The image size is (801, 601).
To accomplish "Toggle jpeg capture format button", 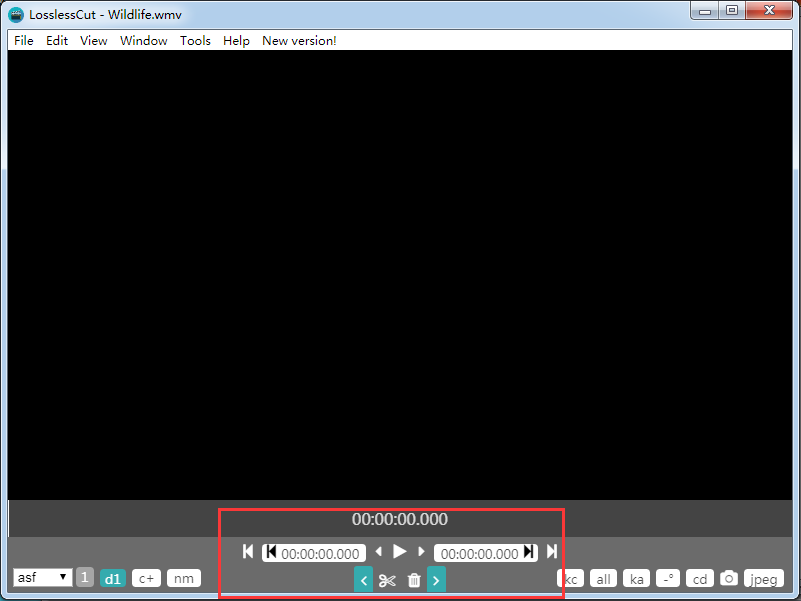I will click(764, 579).
